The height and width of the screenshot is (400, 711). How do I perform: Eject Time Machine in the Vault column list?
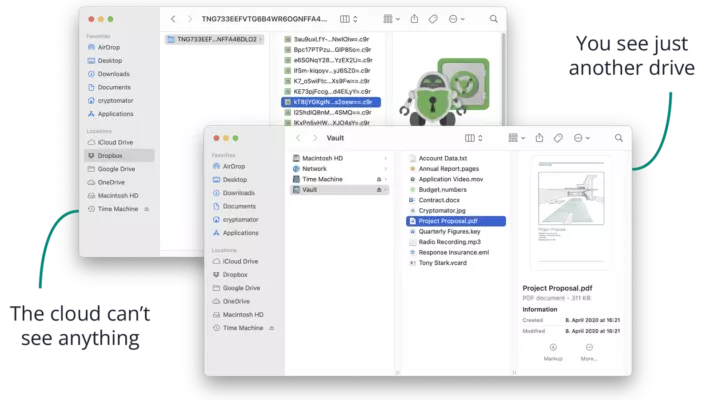[379, 179]
